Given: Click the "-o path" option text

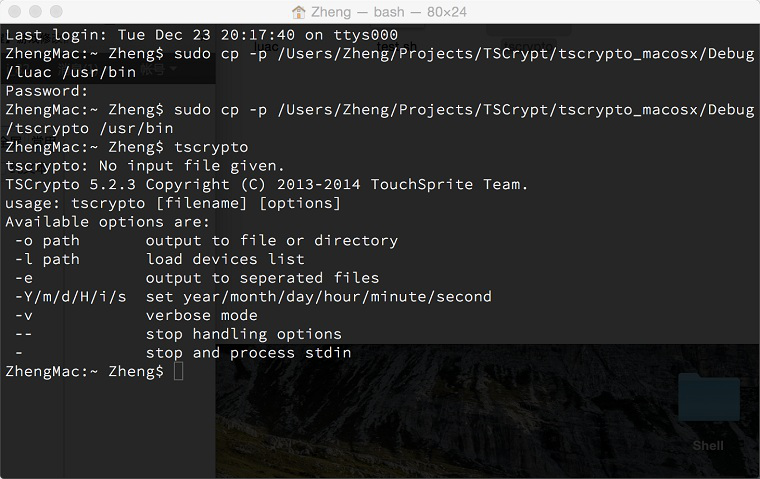Looking at the screenshot, I should 47,240.
